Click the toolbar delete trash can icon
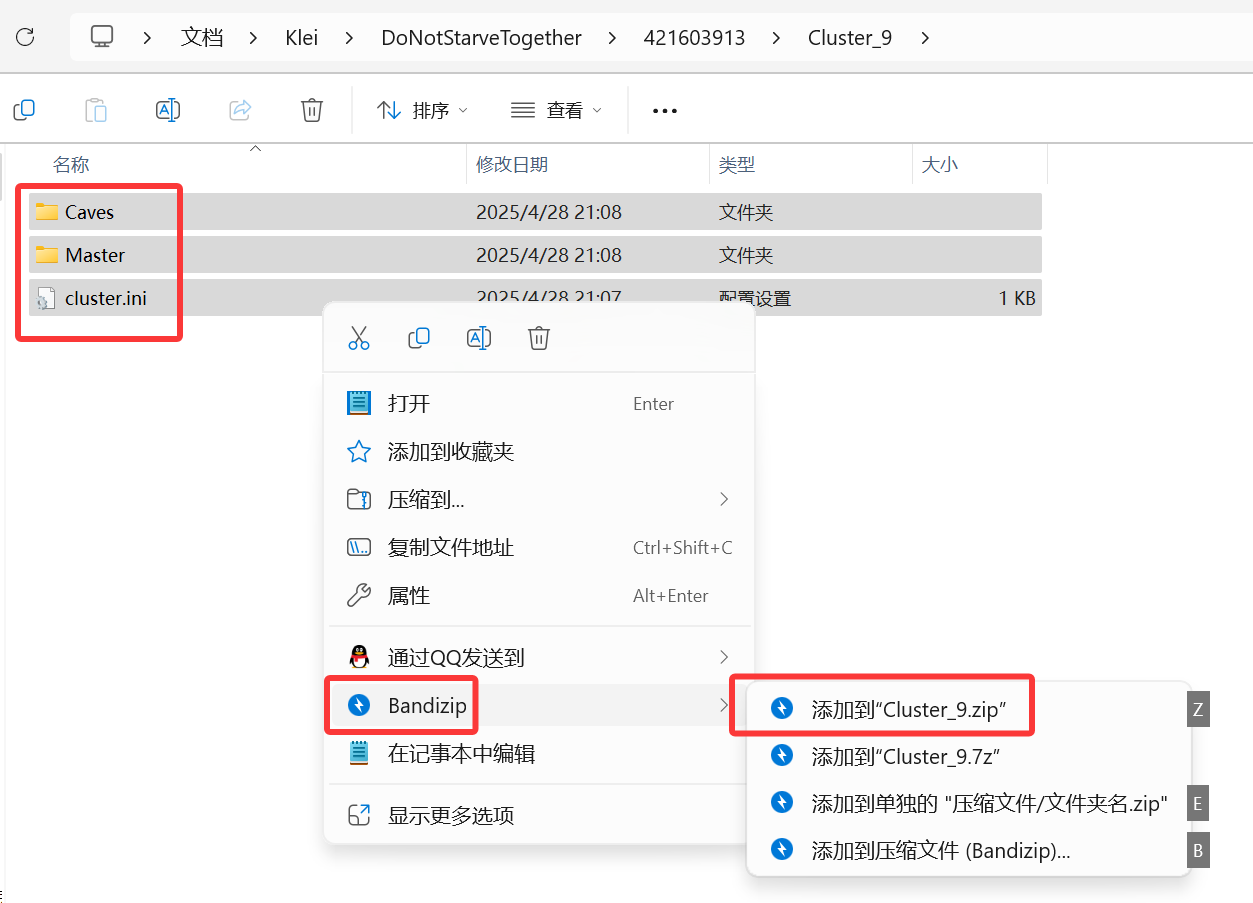The image size is (1253, 903). 312,110
